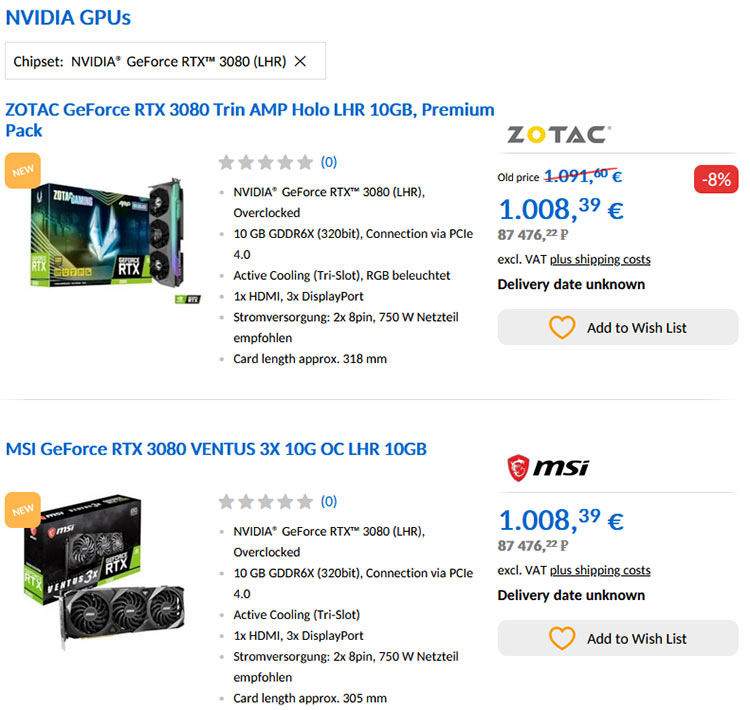Open ZOTAC review count (0)
This screenshot has width=750, height=710.
329,162
